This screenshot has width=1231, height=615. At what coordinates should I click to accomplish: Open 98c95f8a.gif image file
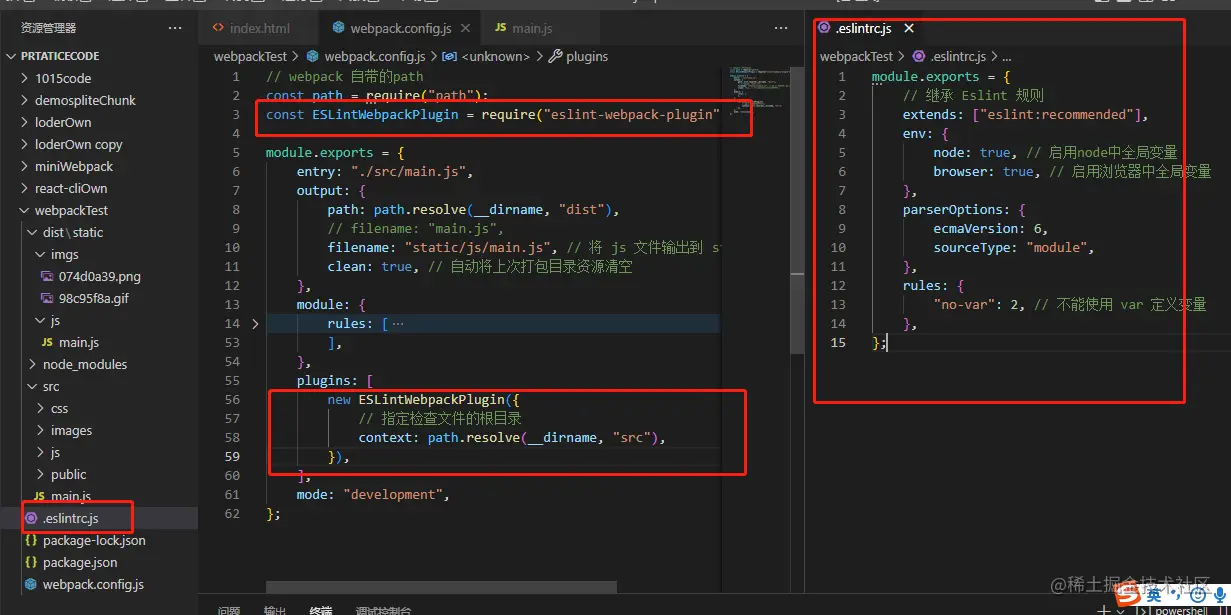[x=99, y=298]
